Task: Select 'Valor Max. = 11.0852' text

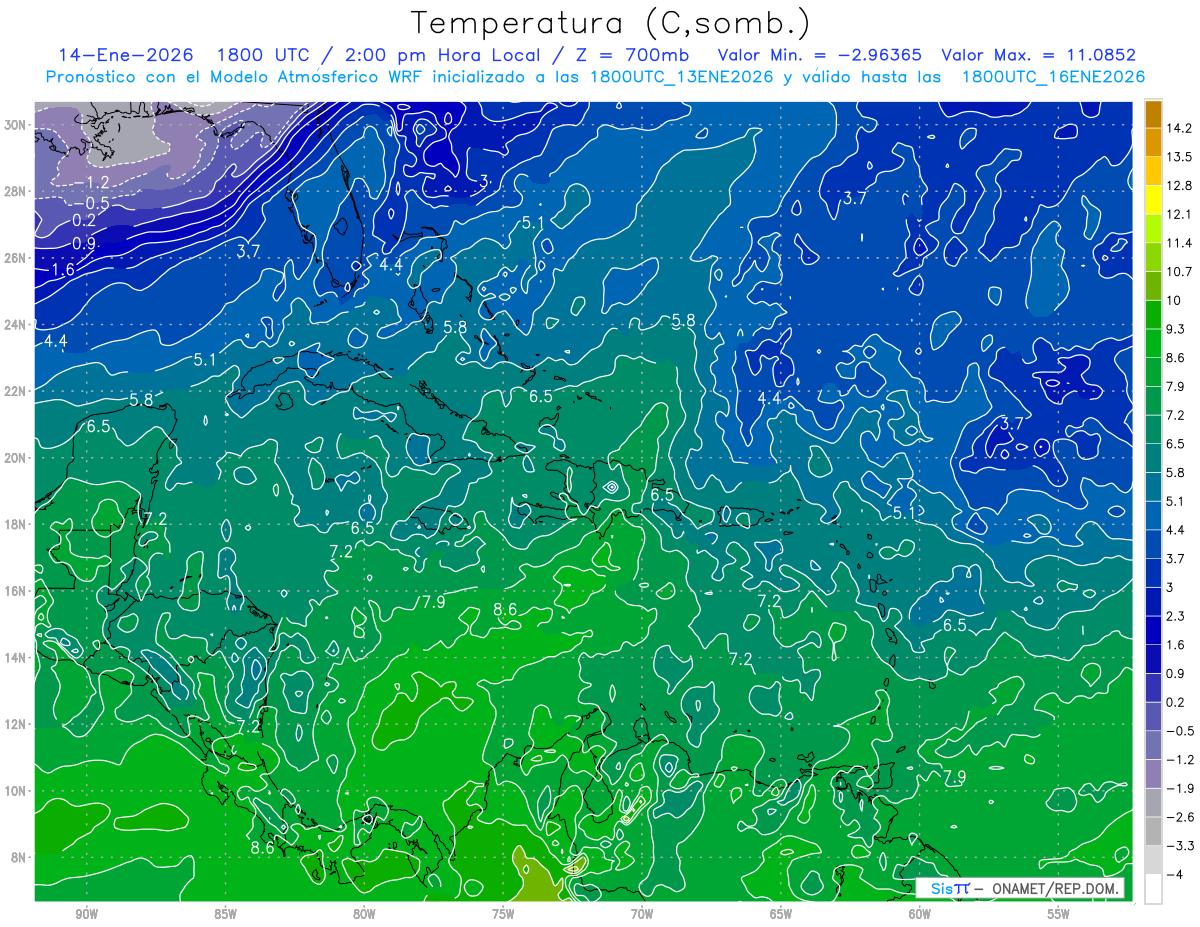Action: pos(1040,54)
